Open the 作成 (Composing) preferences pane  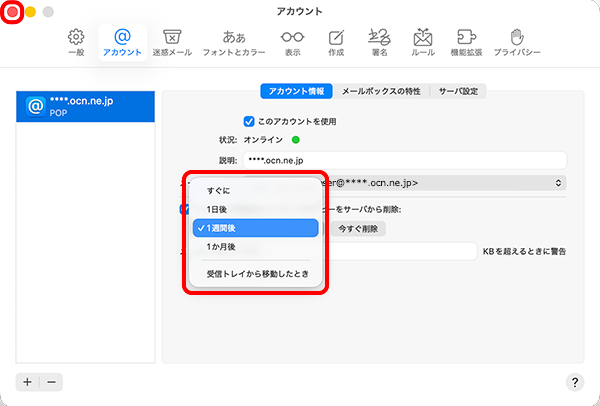[x=335, y=42]
